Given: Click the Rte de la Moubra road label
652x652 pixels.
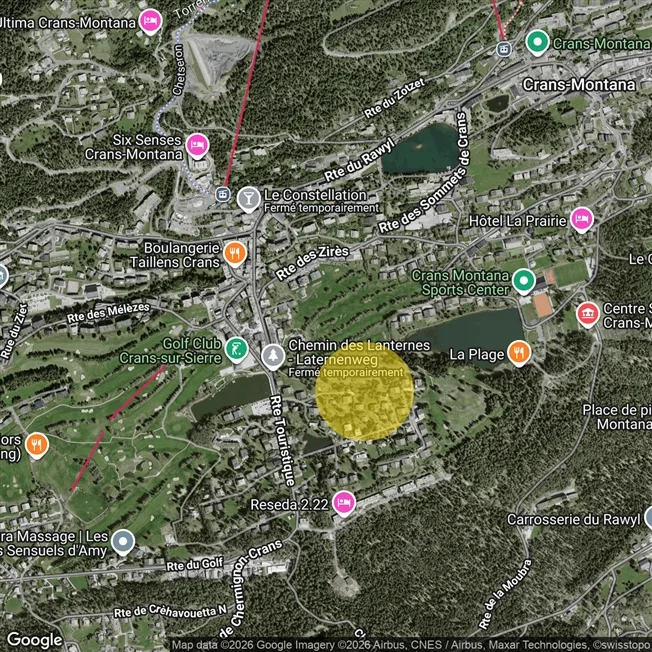Looking at the screenshot, I should (x=505, y=595).
